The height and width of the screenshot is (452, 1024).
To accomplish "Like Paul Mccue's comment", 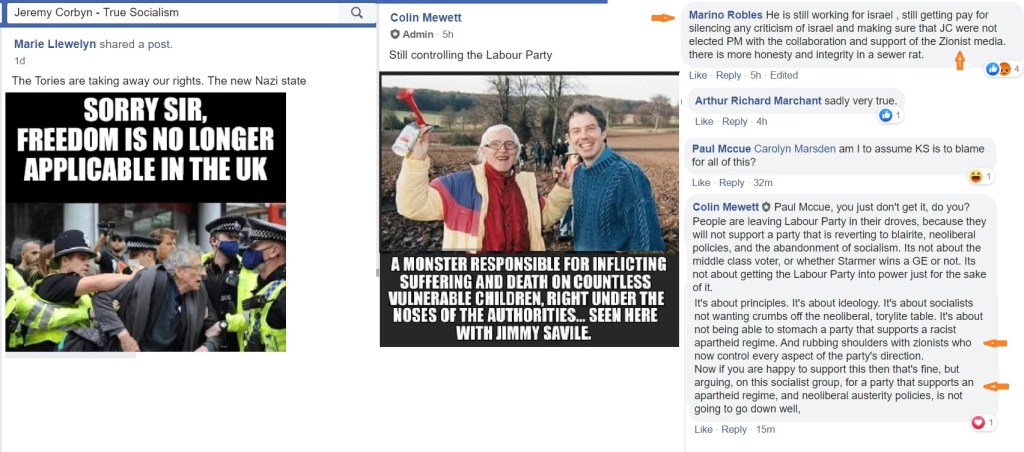I will click(701, 183).
